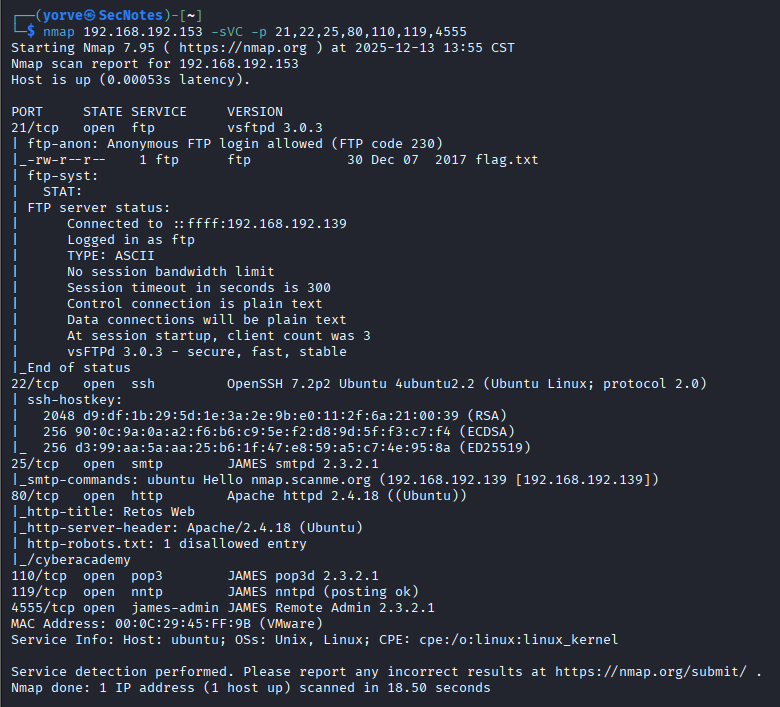Click the vsftpd 3.0.3 version text
The image size is (780, 707).
(x=275, y=128)
